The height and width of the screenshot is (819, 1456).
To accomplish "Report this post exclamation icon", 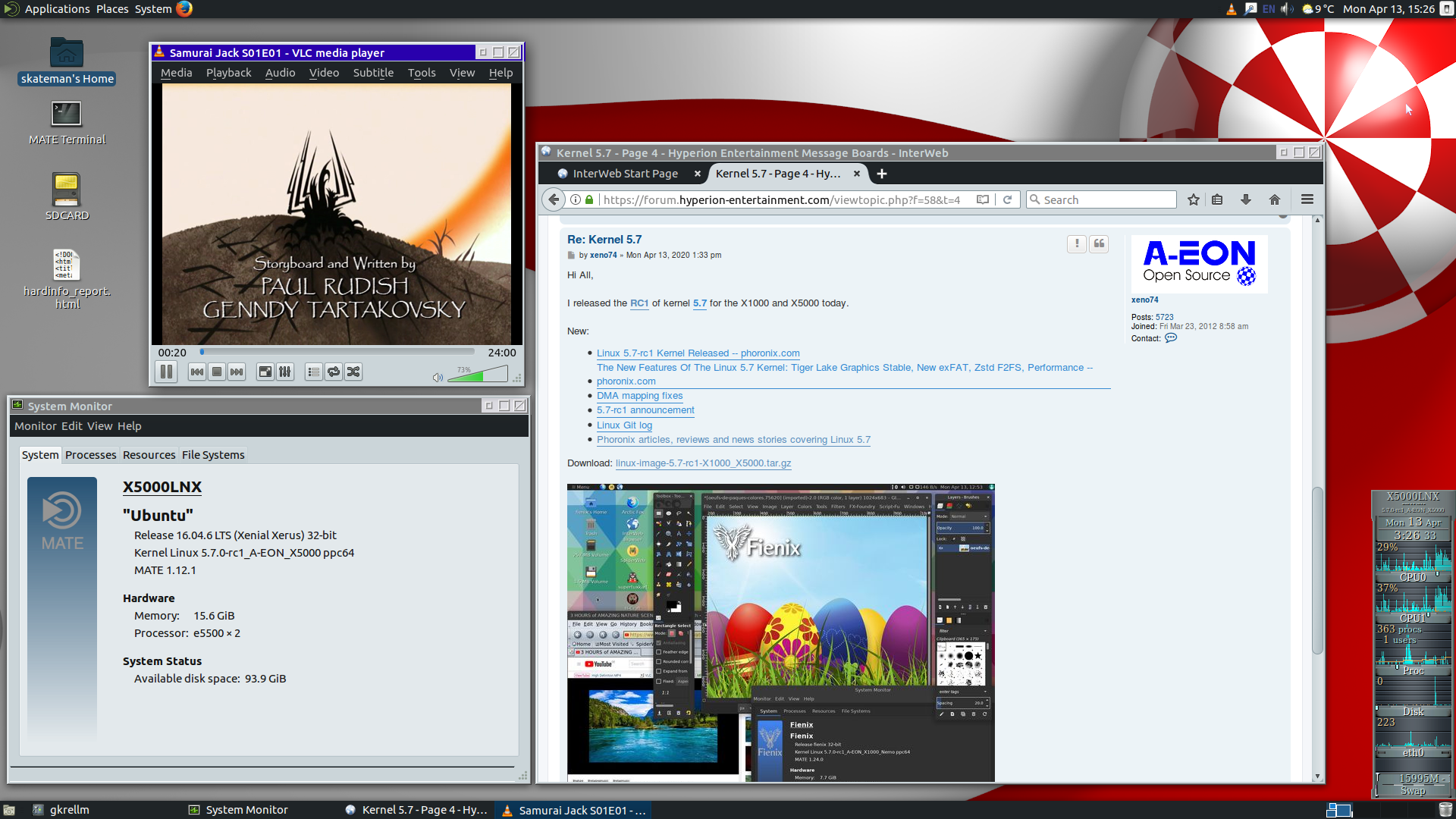I will 1077,243.
